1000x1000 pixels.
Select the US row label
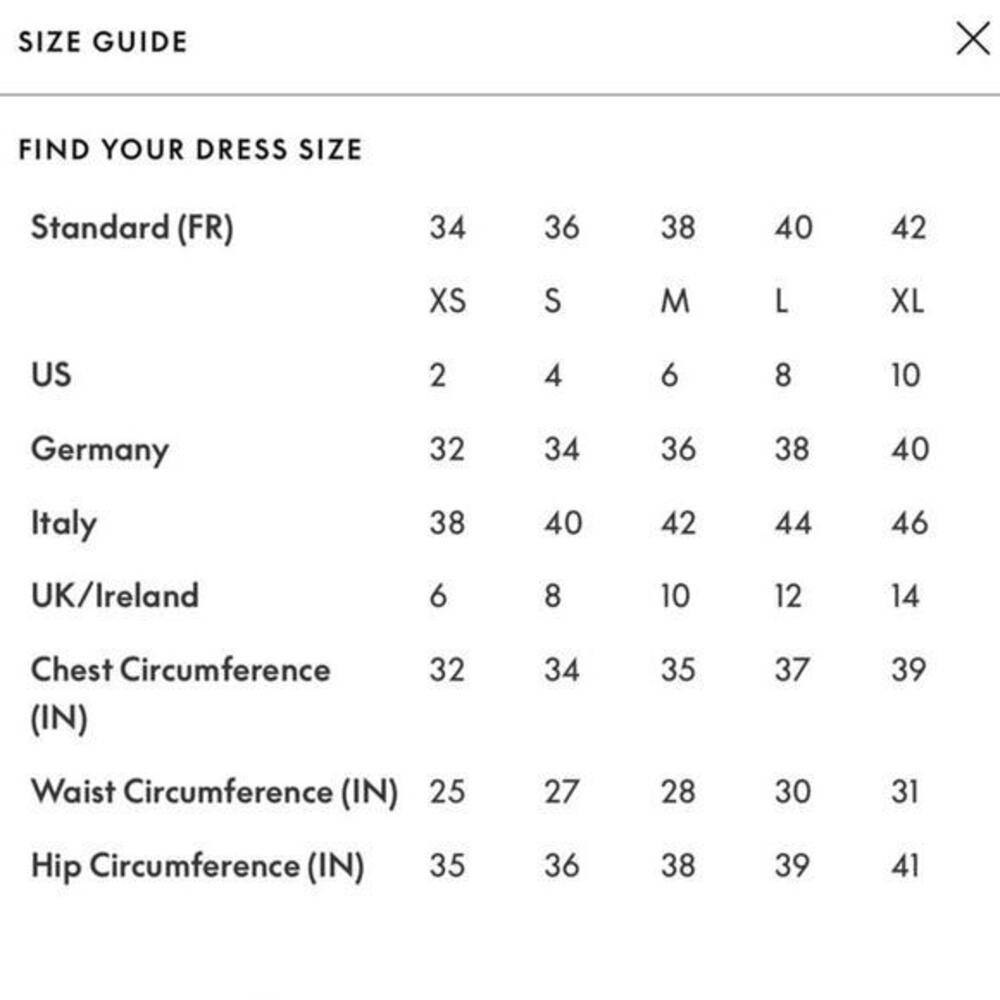51,374
